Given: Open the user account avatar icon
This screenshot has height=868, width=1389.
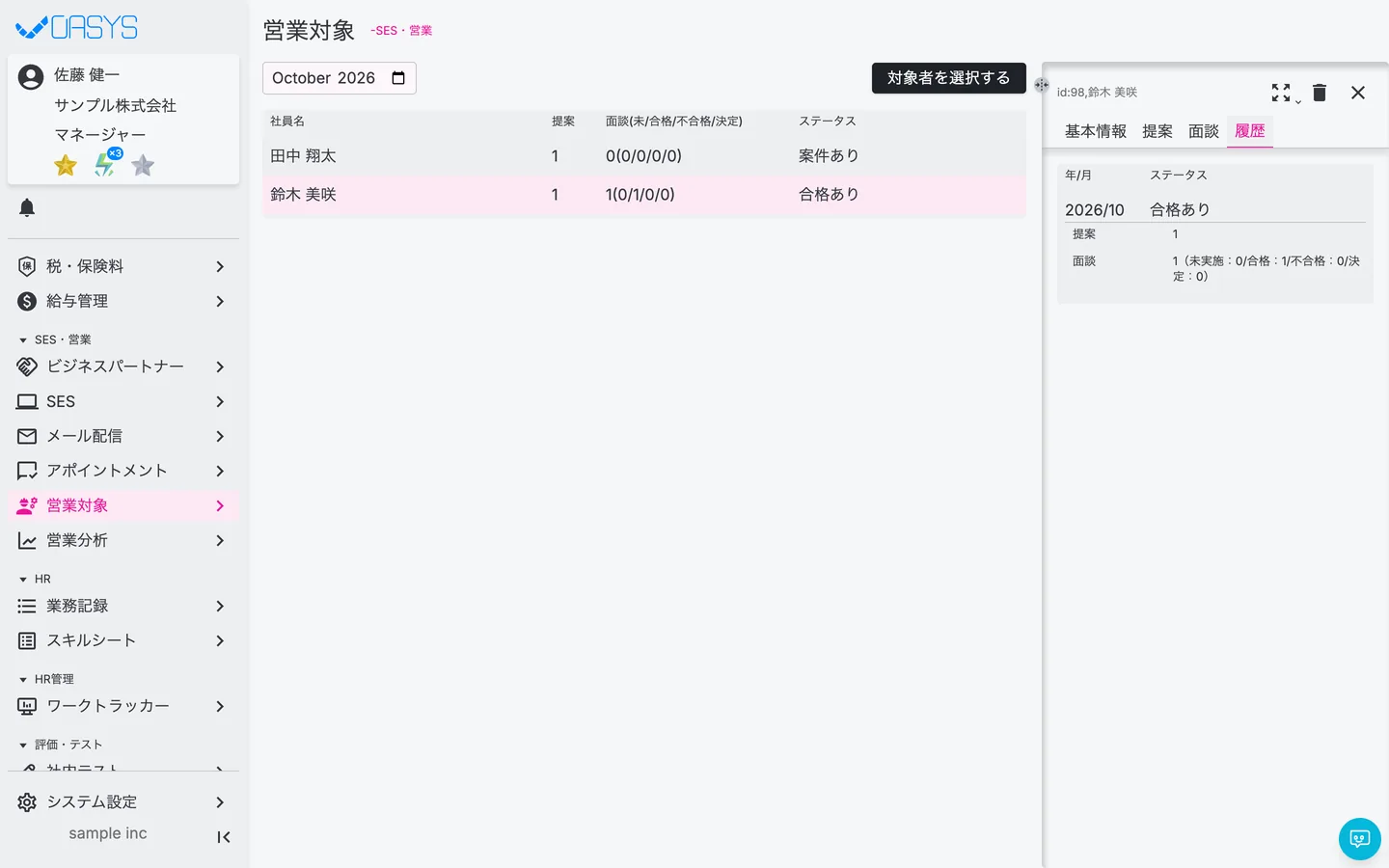Looking at the screenshot, I should (x=31, y=77).
